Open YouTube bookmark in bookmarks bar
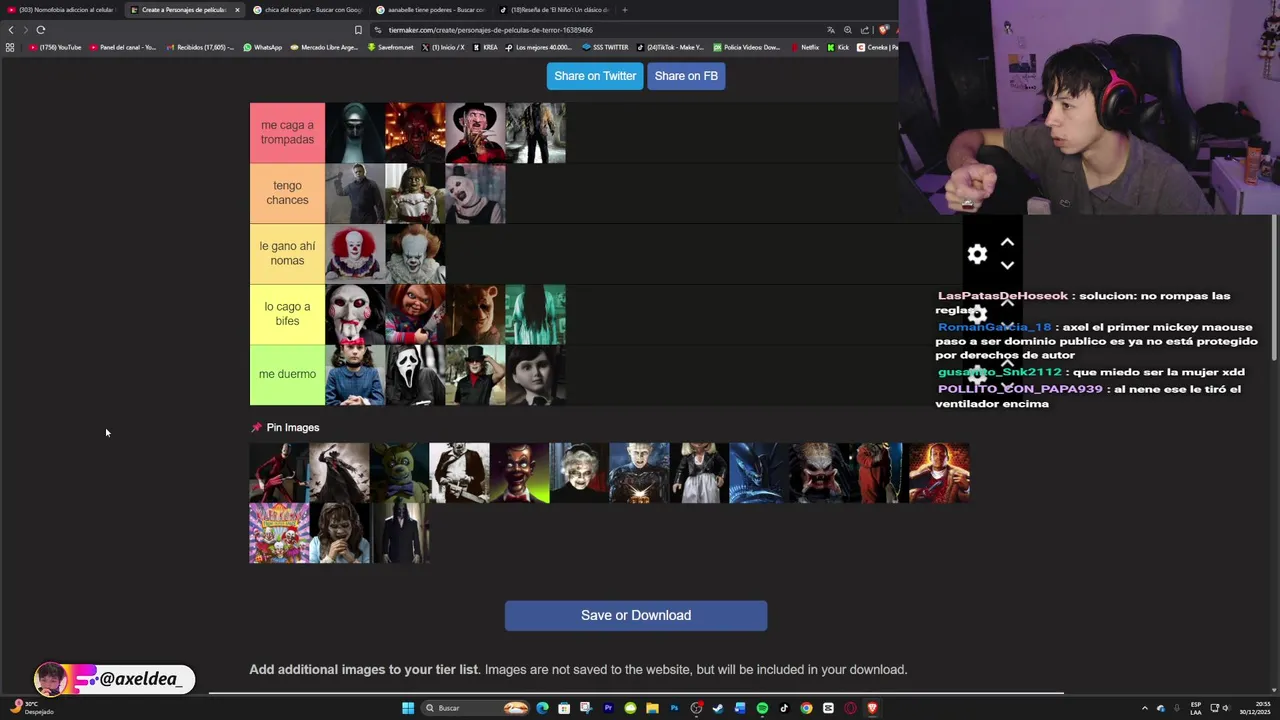1280x720 pixels. (x=56, y=47)
